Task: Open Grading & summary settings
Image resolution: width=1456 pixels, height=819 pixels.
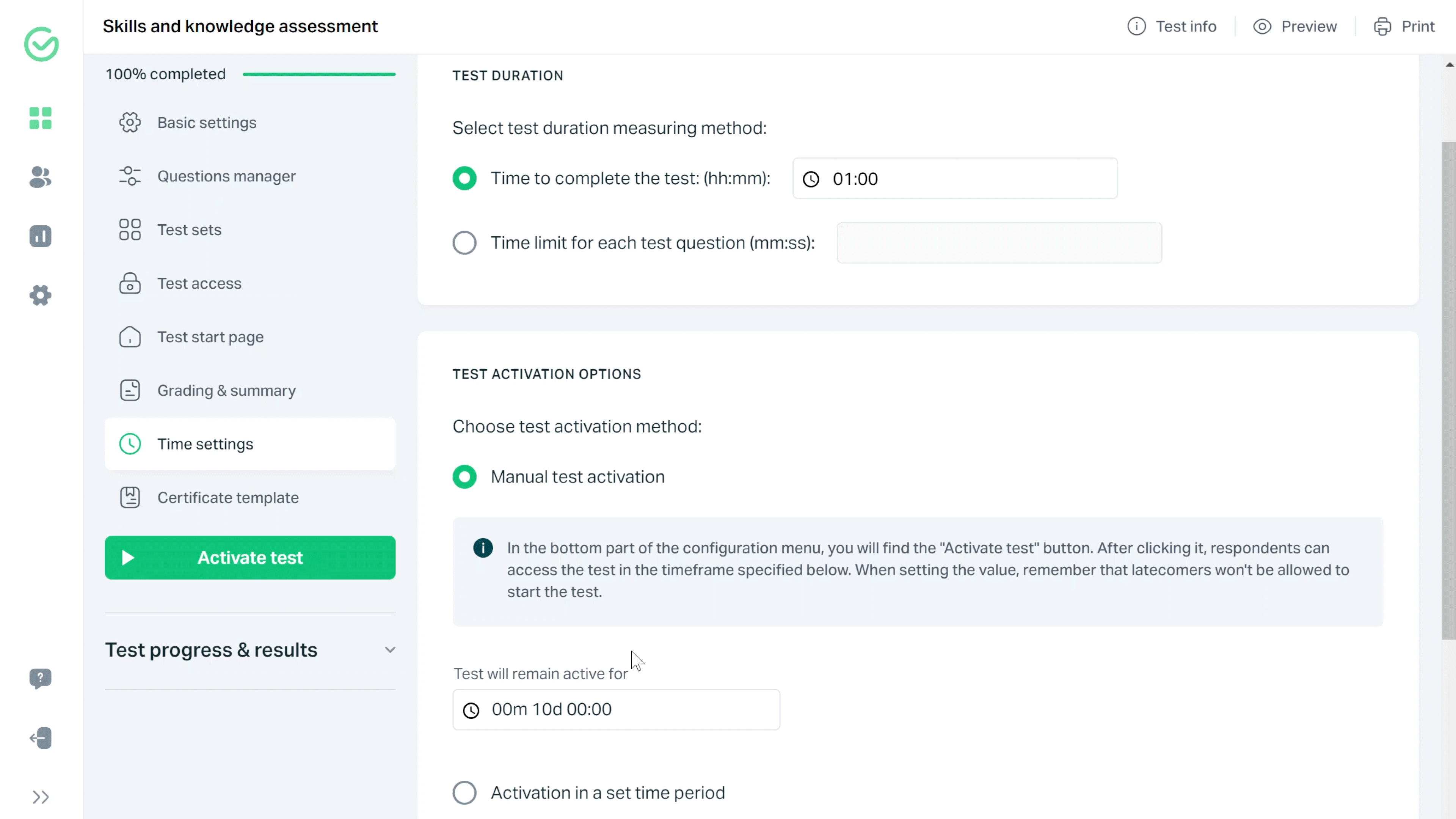Action: tap(226, 390)
